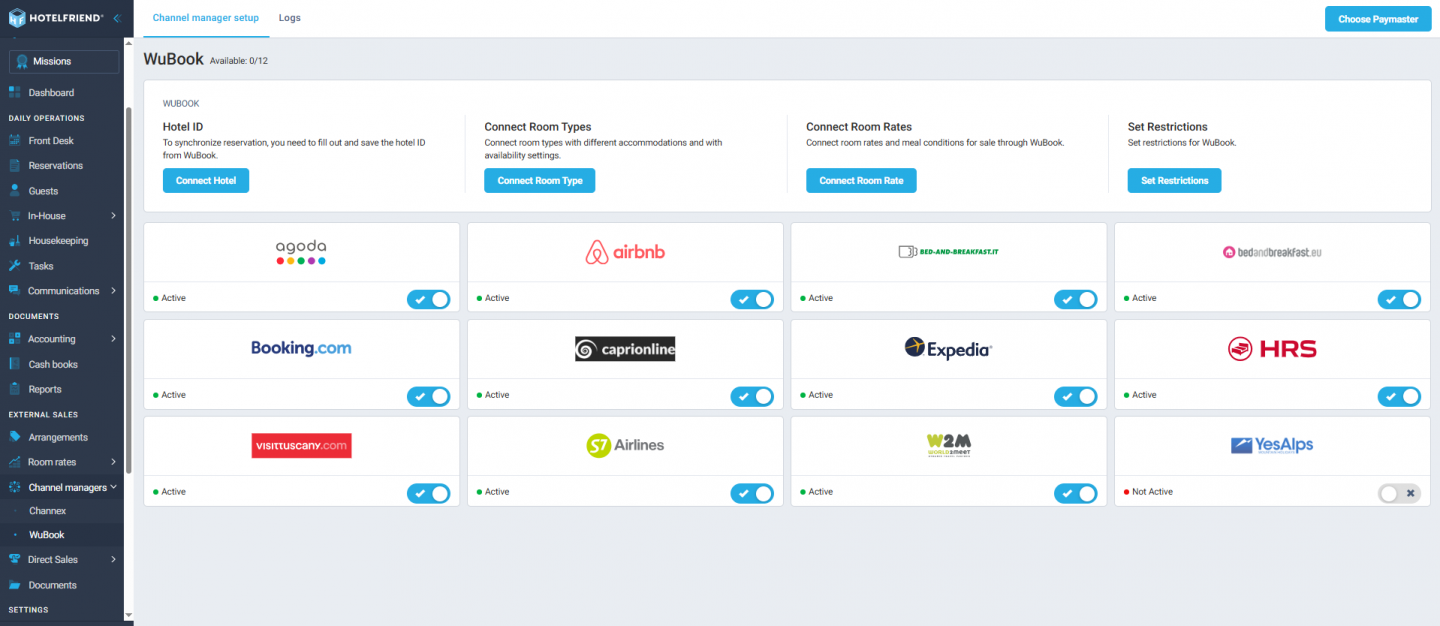
Task: Click the sidebar vertical scrollbar
Action: 128,290
